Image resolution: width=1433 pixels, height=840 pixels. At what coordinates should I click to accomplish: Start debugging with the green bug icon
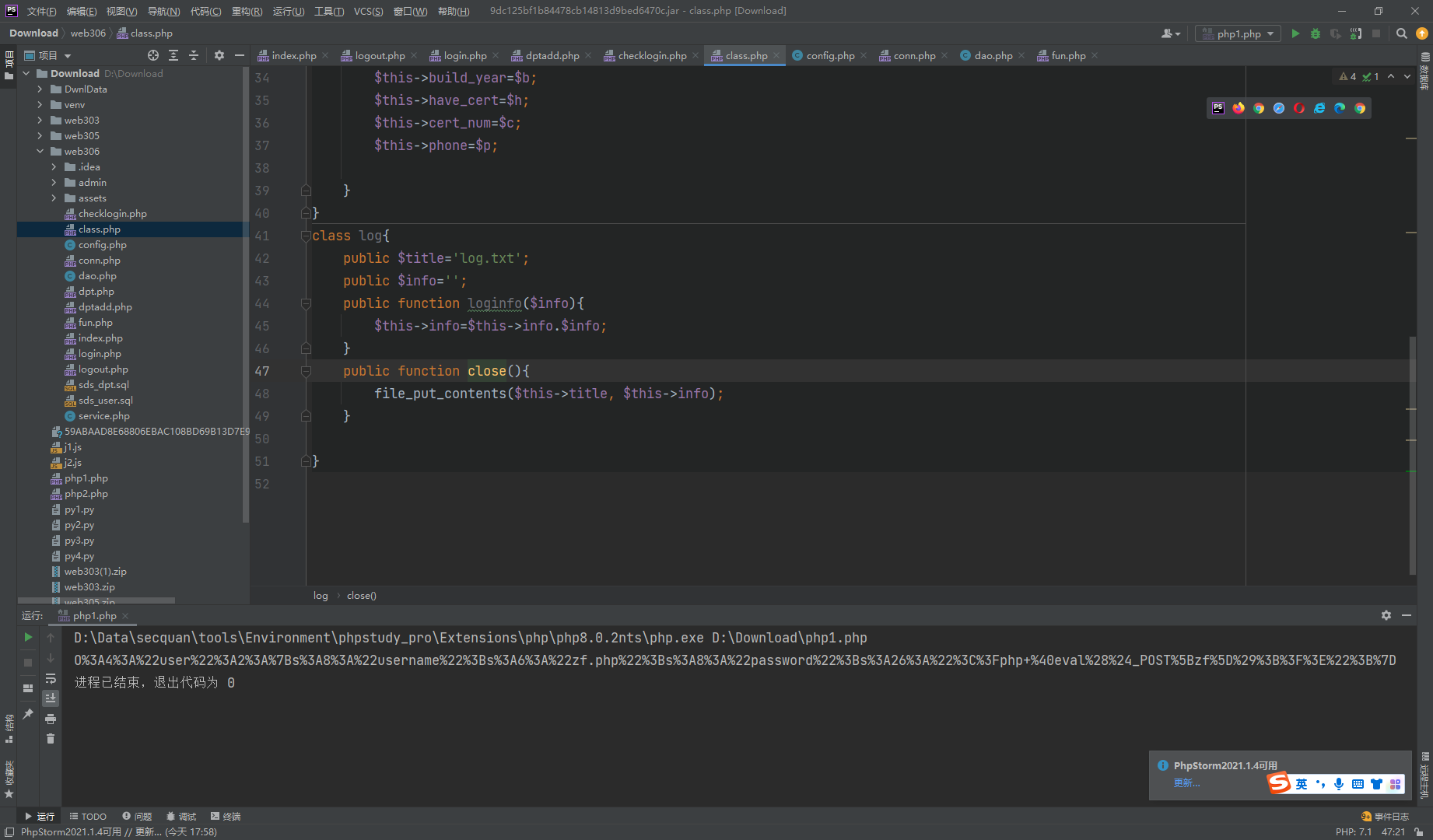click(1316, 33)
